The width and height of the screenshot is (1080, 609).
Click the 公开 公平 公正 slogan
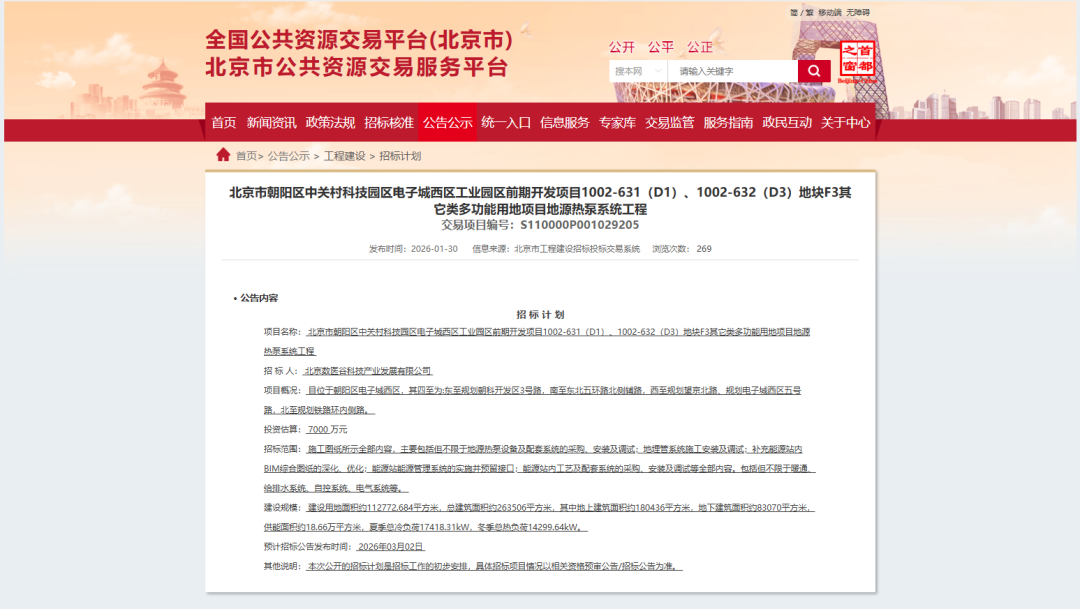point(661,48)
